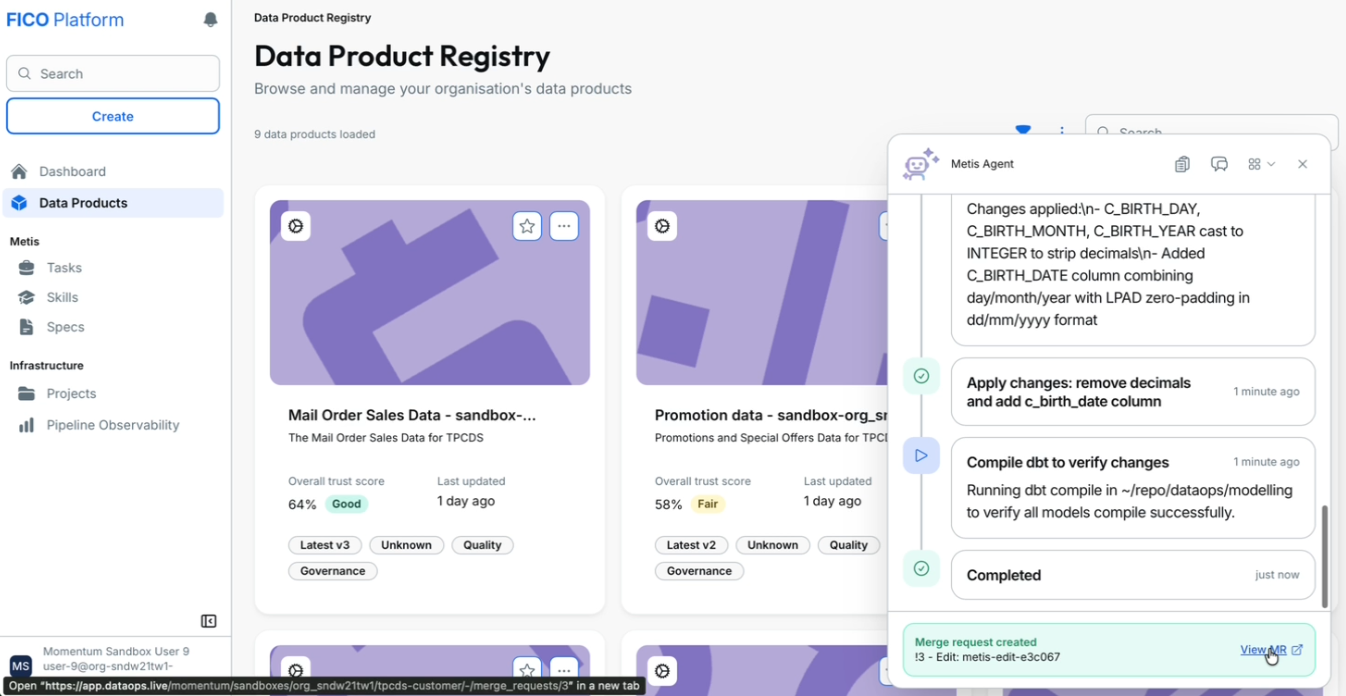Click Latest v2 tag on Promotion card
Viewport: 1346px width, 696px height.
click(691, 545)
